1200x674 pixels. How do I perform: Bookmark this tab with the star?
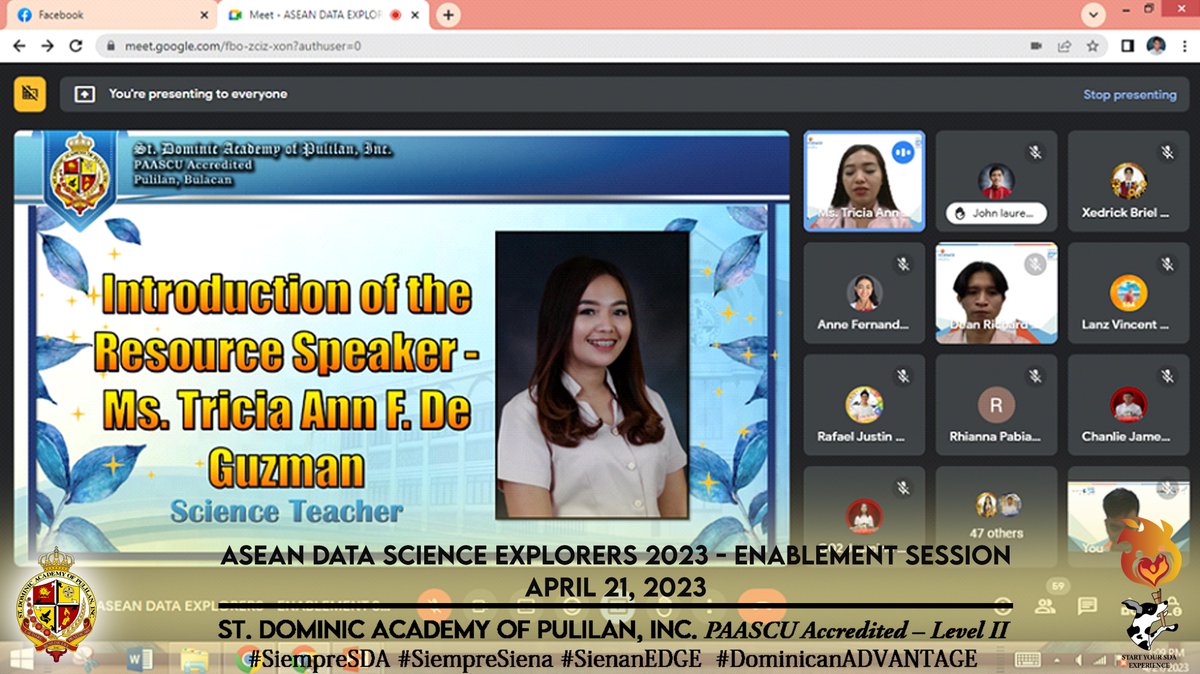pos(1093,46)
